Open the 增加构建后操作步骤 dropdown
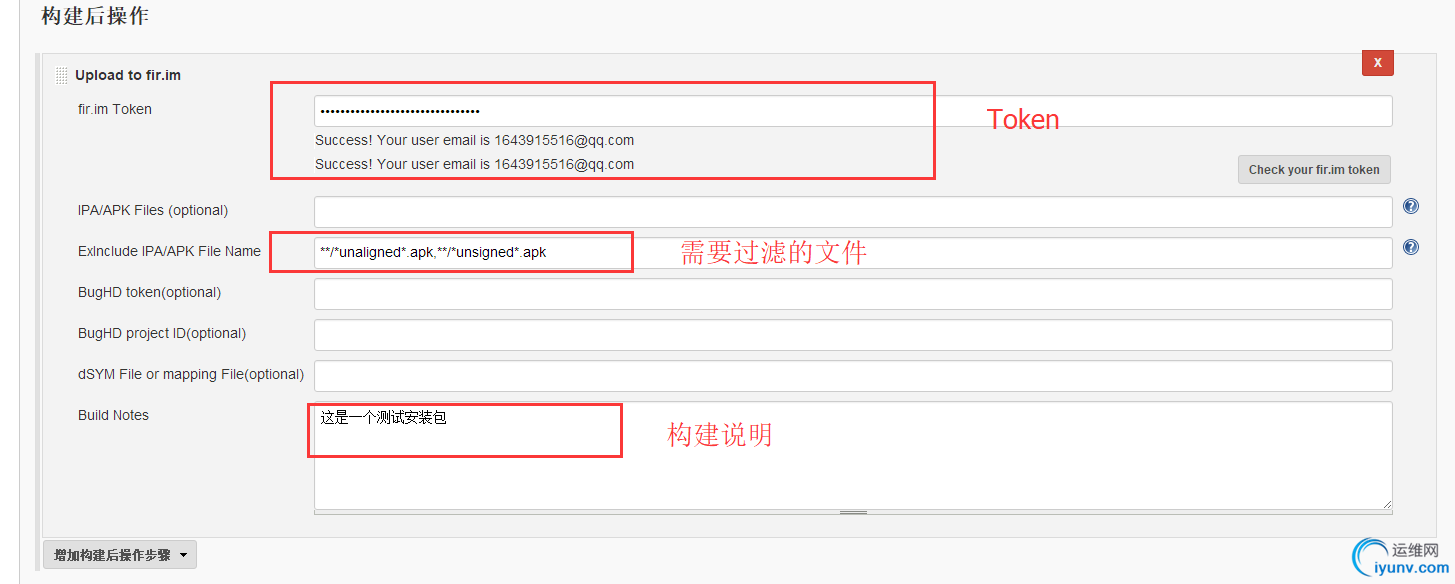 [x=120, y=554]
